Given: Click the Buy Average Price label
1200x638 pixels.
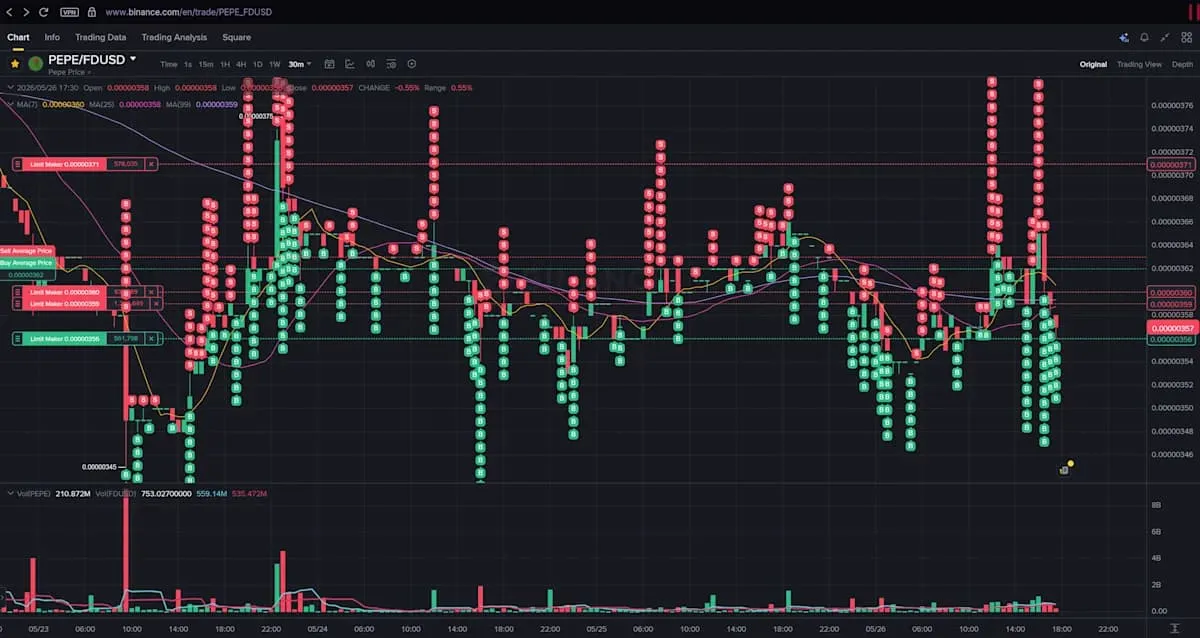Looking at the screenshot, I should (27, 263).
